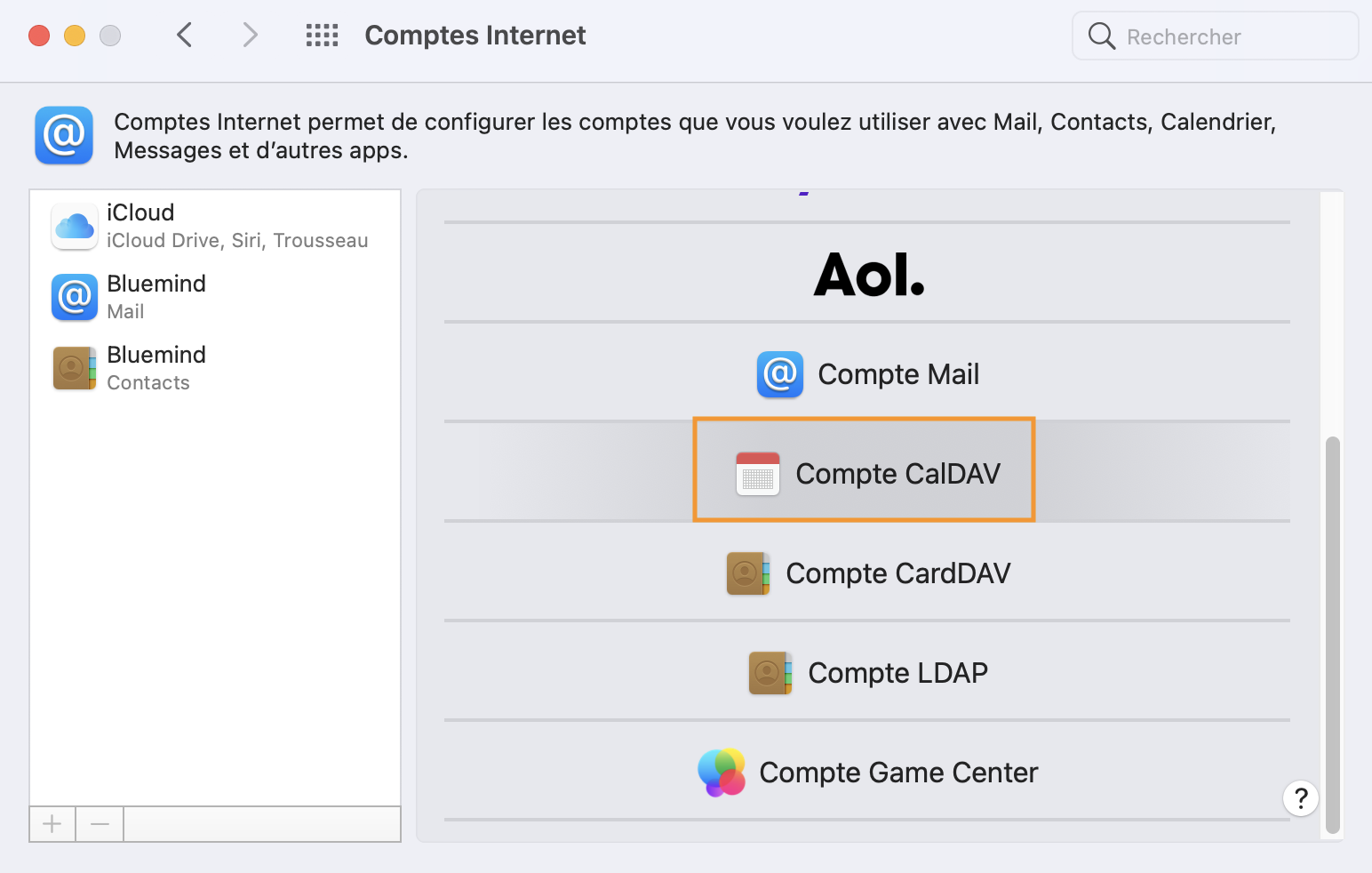Select the Bluemind Mail account
The width and height of the screenshot is (1372, 873).
click(156, 297)
